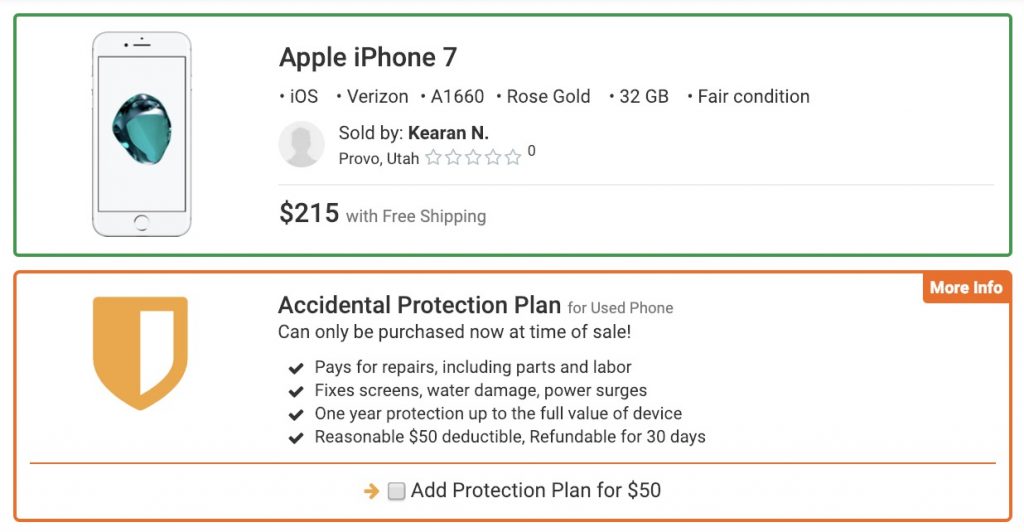Click the Apple iPhone 7 title
1024x532 pixels.
(x=368, y=57)
